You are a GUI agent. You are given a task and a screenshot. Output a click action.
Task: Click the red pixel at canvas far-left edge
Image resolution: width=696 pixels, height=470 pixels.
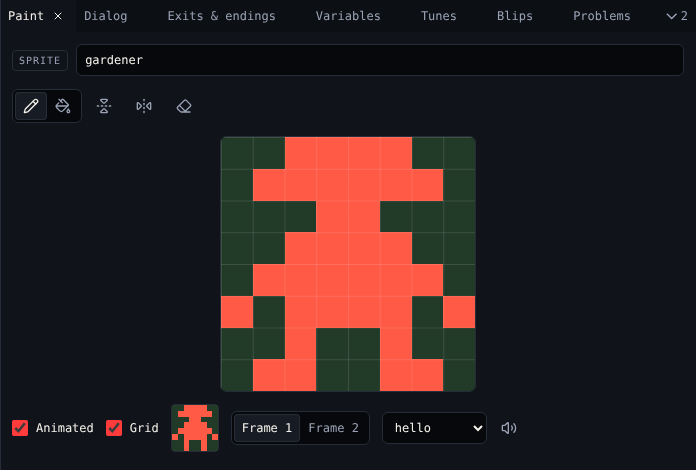(237, 312)
